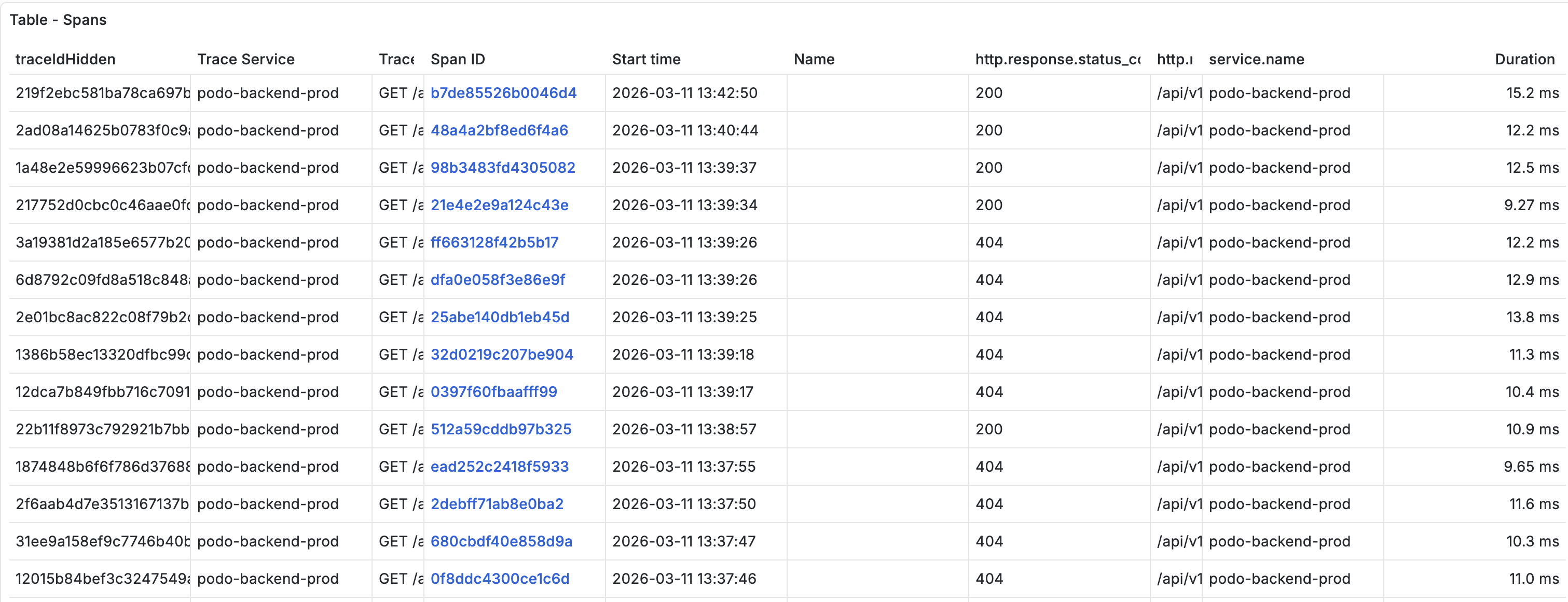The height and width of the screenshot is (602, 1568).
Task: Open span 2debff71ab8e0ba2
Action: (497, 504)
